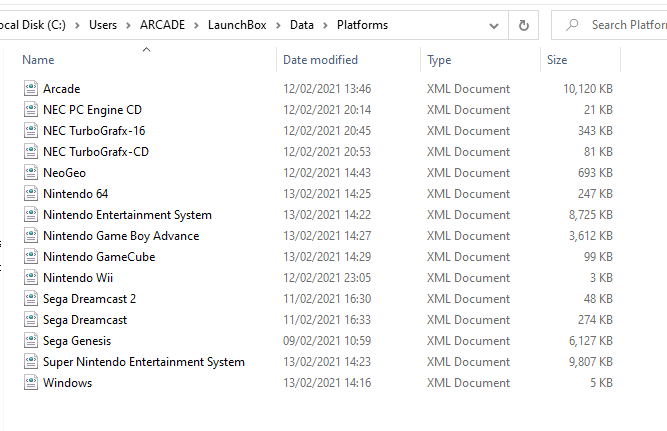Screen dimensions: 667x431
Task: Click the 10,120 KB size value
Action: (588, 88)
